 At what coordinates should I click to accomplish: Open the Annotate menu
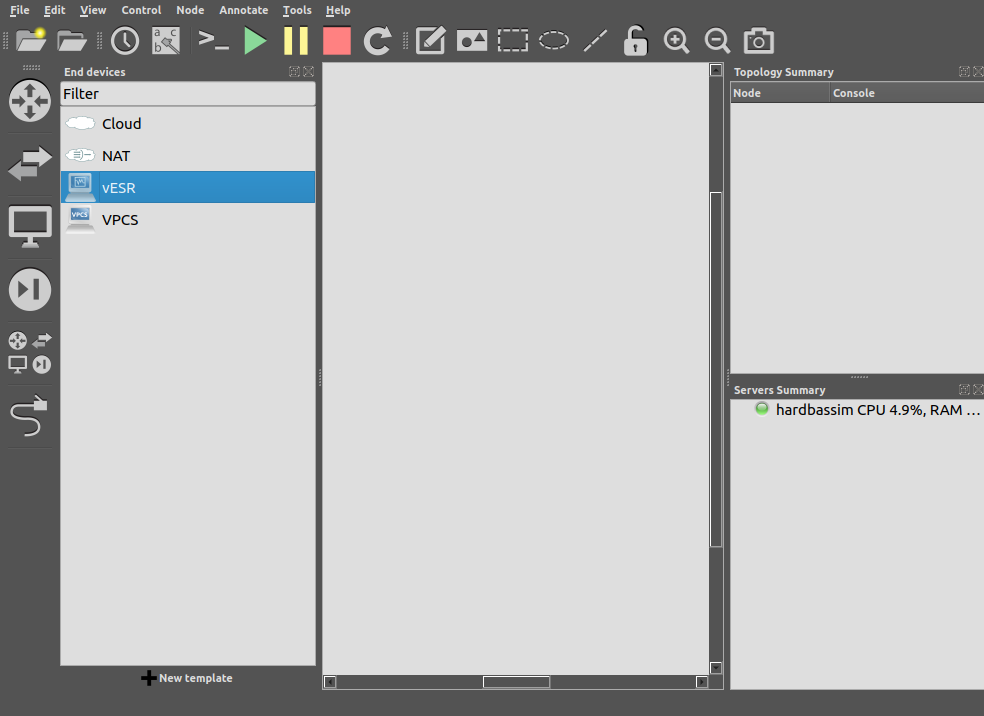tap(243, 10)
